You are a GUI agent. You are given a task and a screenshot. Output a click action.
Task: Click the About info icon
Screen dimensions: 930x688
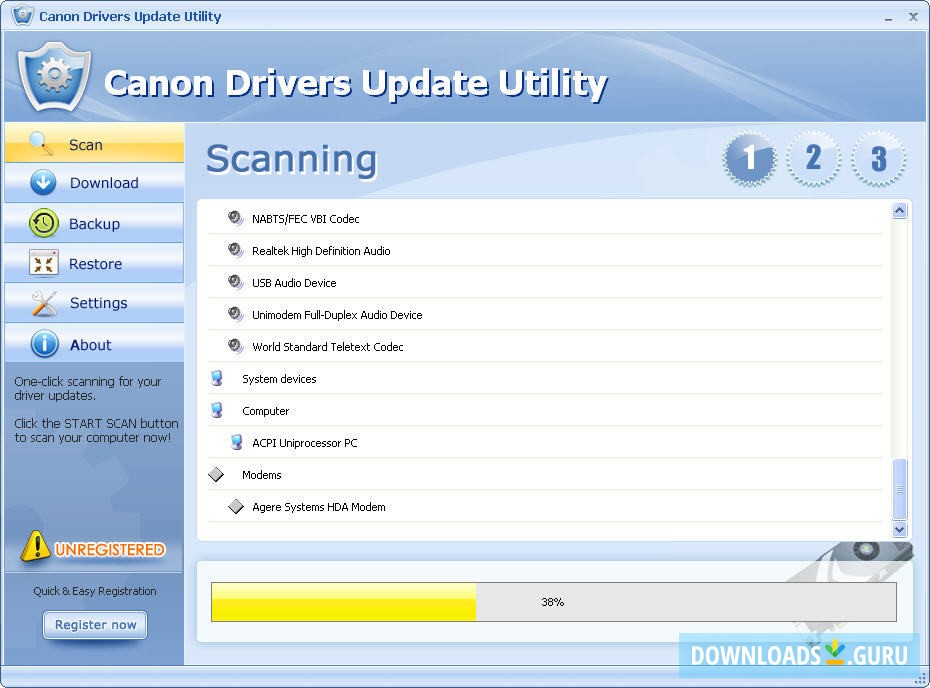pos(44,344)
